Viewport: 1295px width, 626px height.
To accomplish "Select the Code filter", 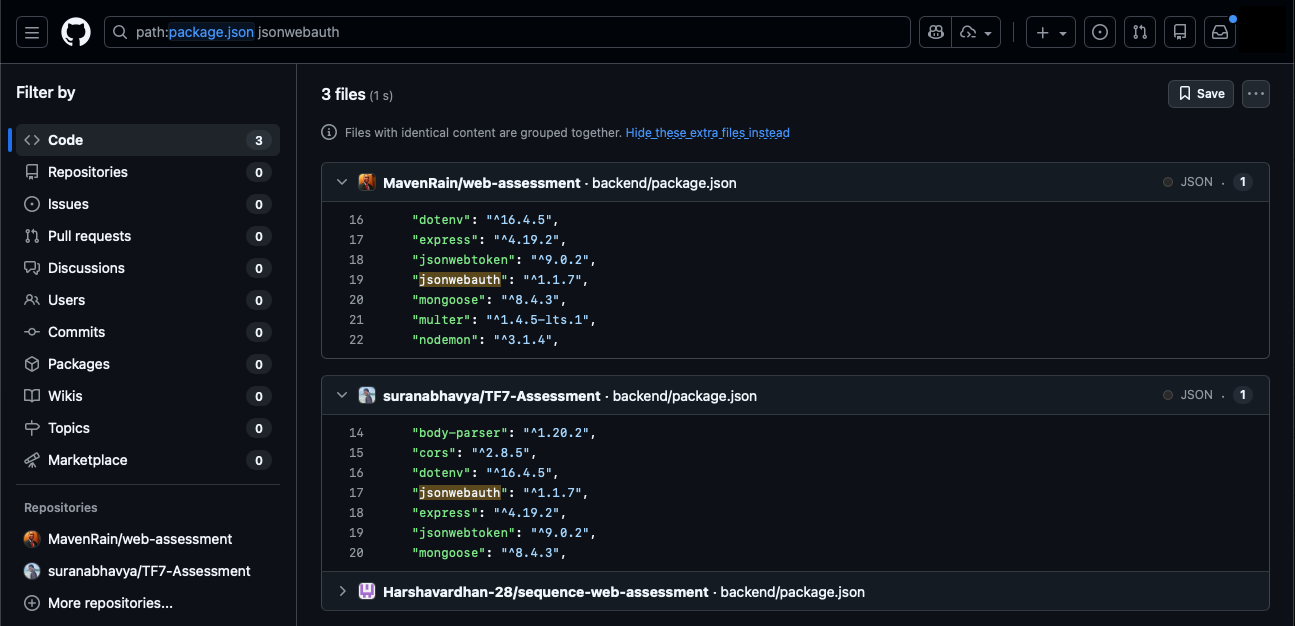I will click(148, 140).
